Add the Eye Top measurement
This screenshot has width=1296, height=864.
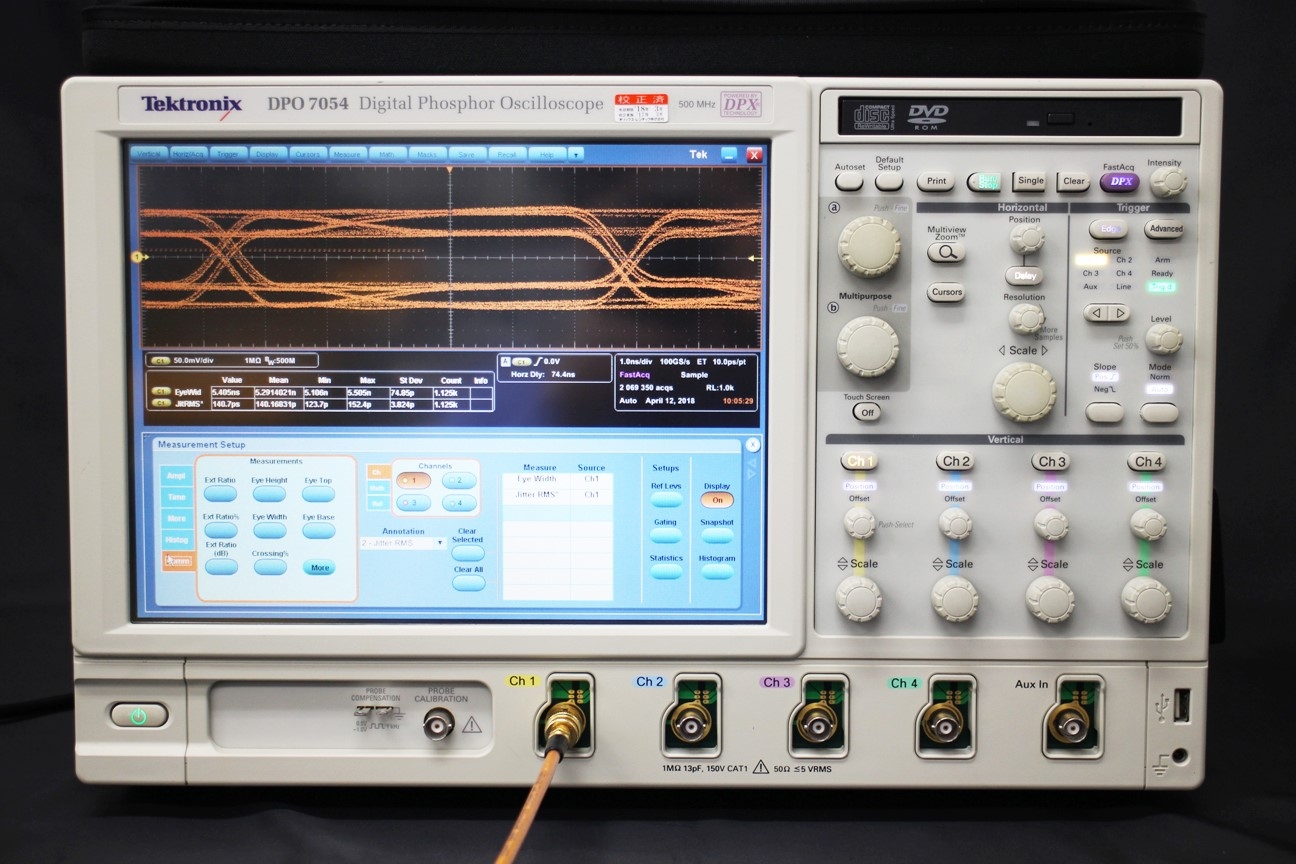point(318,493)
